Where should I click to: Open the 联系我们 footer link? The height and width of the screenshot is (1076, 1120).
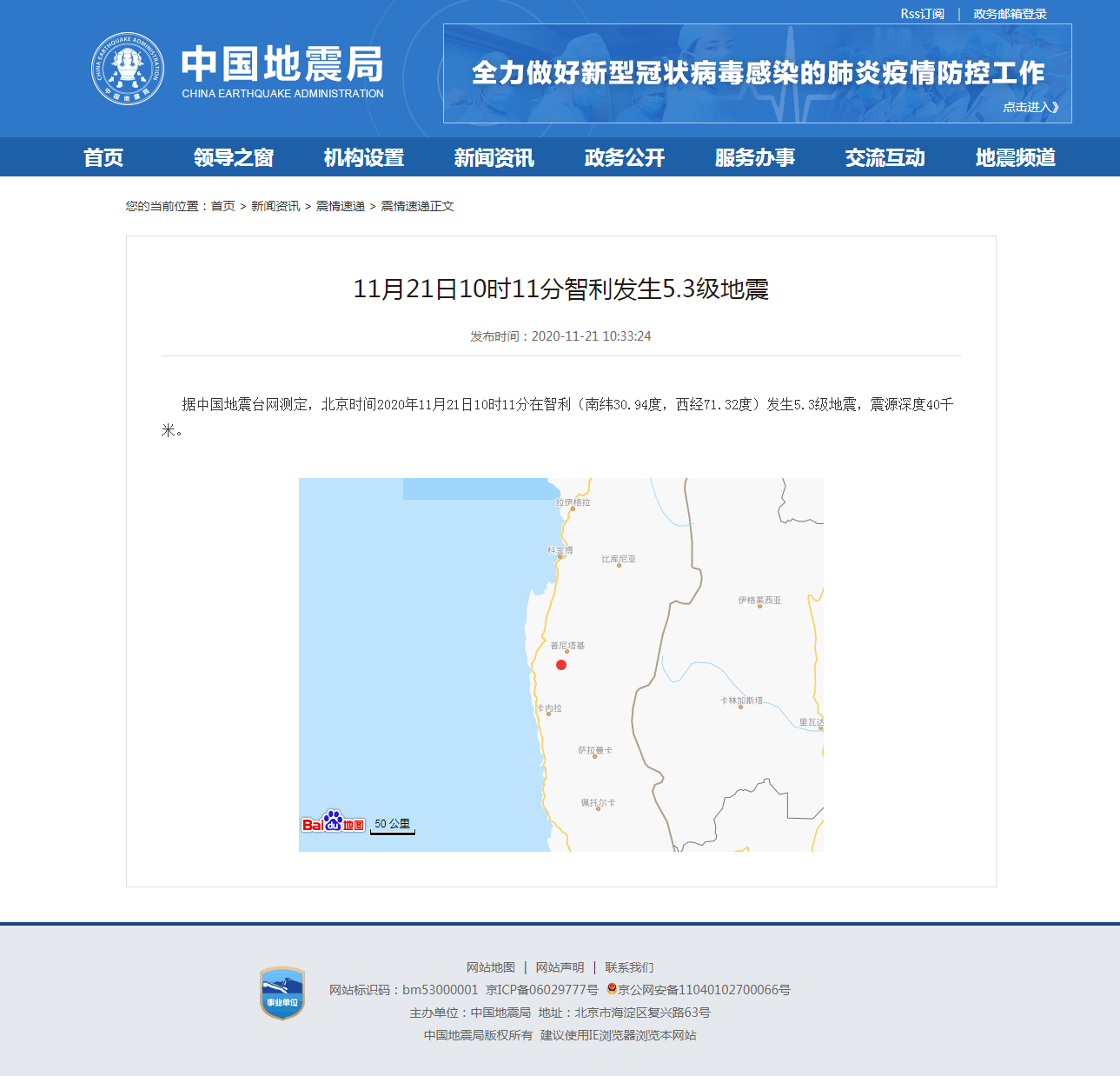(631, 966)
